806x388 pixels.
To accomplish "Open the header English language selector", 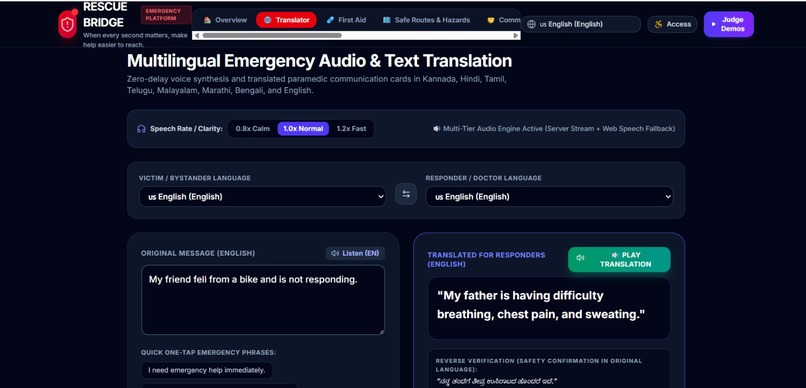I will coord(581,24).
